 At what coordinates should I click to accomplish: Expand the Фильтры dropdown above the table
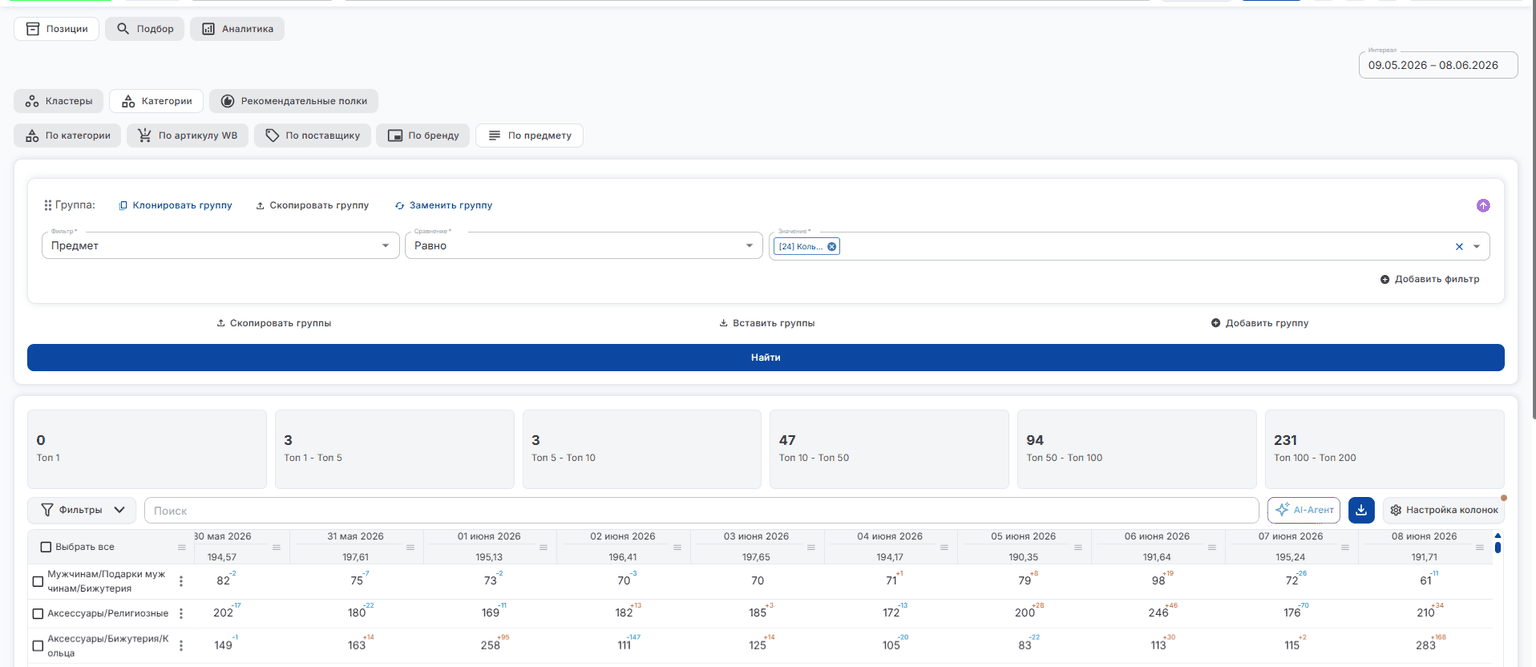pyautogui.click(x=82, y=510)
